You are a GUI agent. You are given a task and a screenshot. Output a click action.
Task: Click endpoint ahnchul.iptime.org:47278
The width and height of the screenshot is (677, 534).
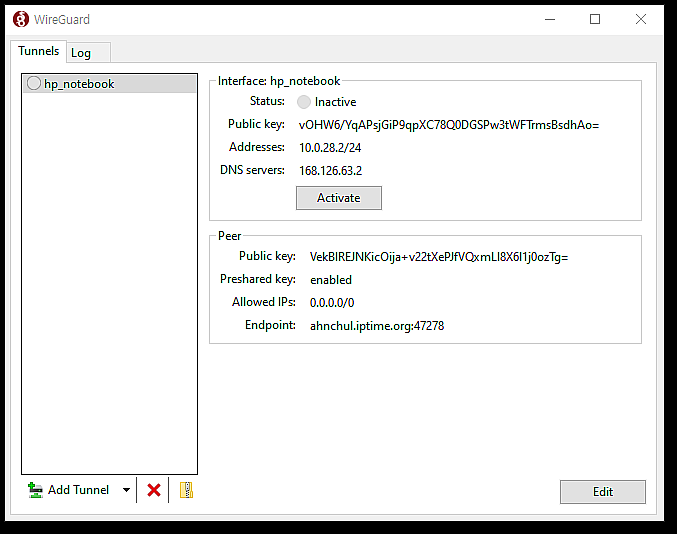tap(377, 326)
